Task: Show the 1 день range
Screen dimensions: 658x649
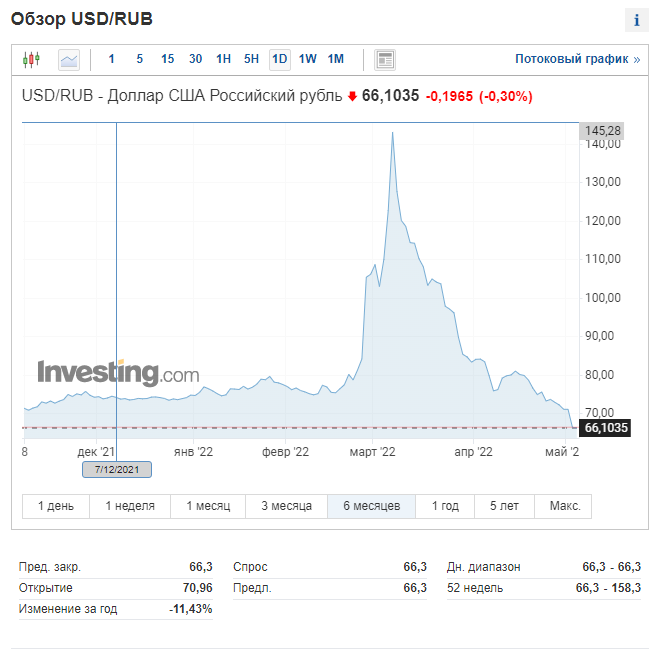Action: [x=56, y=506]
